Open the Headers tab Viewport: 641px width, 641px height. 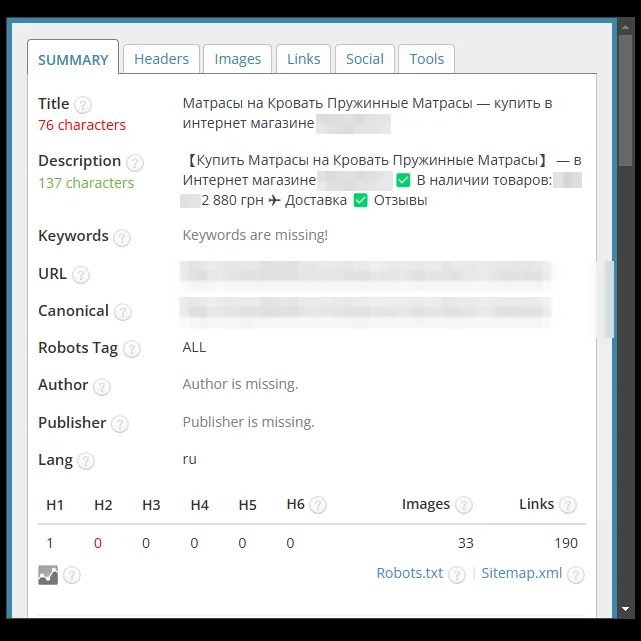click(x=161, y=59)
